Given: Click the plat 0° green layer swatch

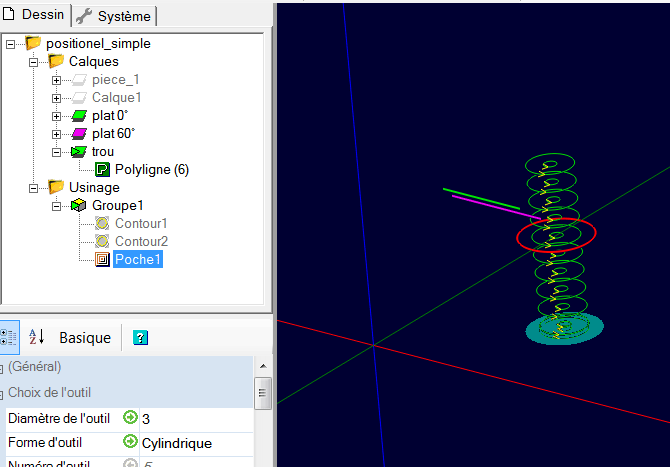Looking at the screenshot, I should (79, 116).
